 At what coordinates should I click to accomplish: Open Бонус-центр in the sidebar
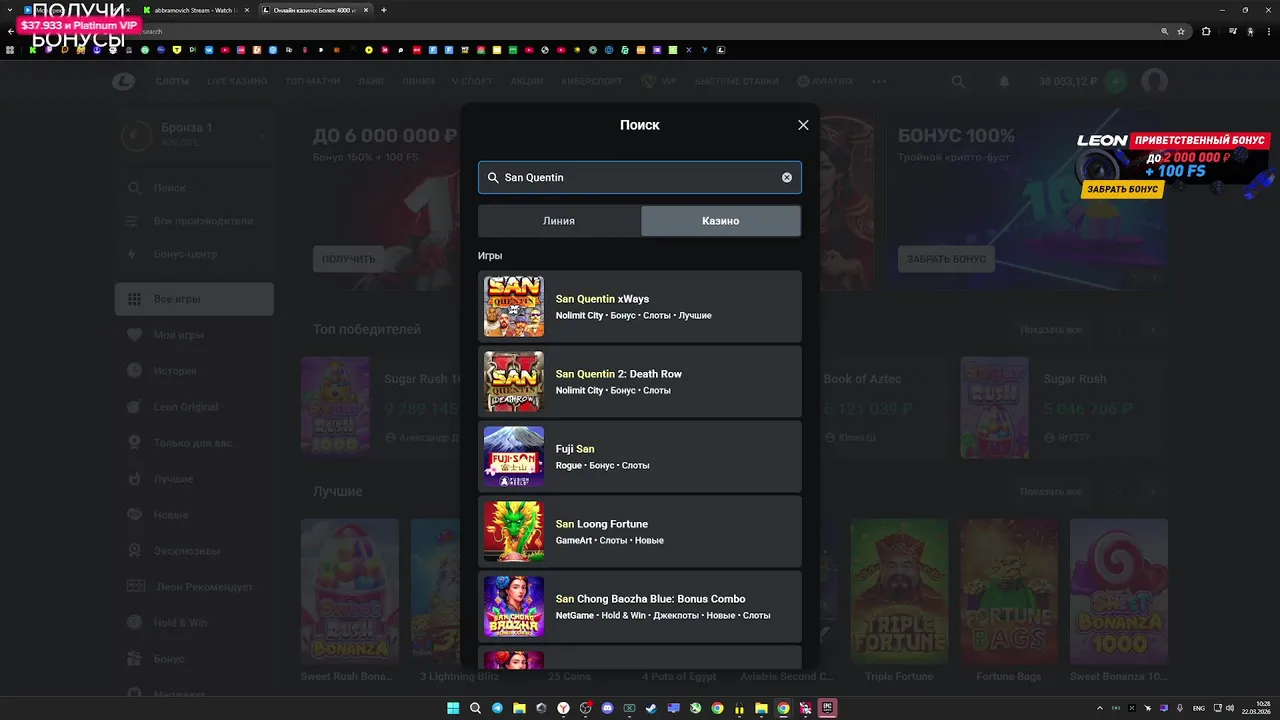pyautogui.click(x=194, y=254)
